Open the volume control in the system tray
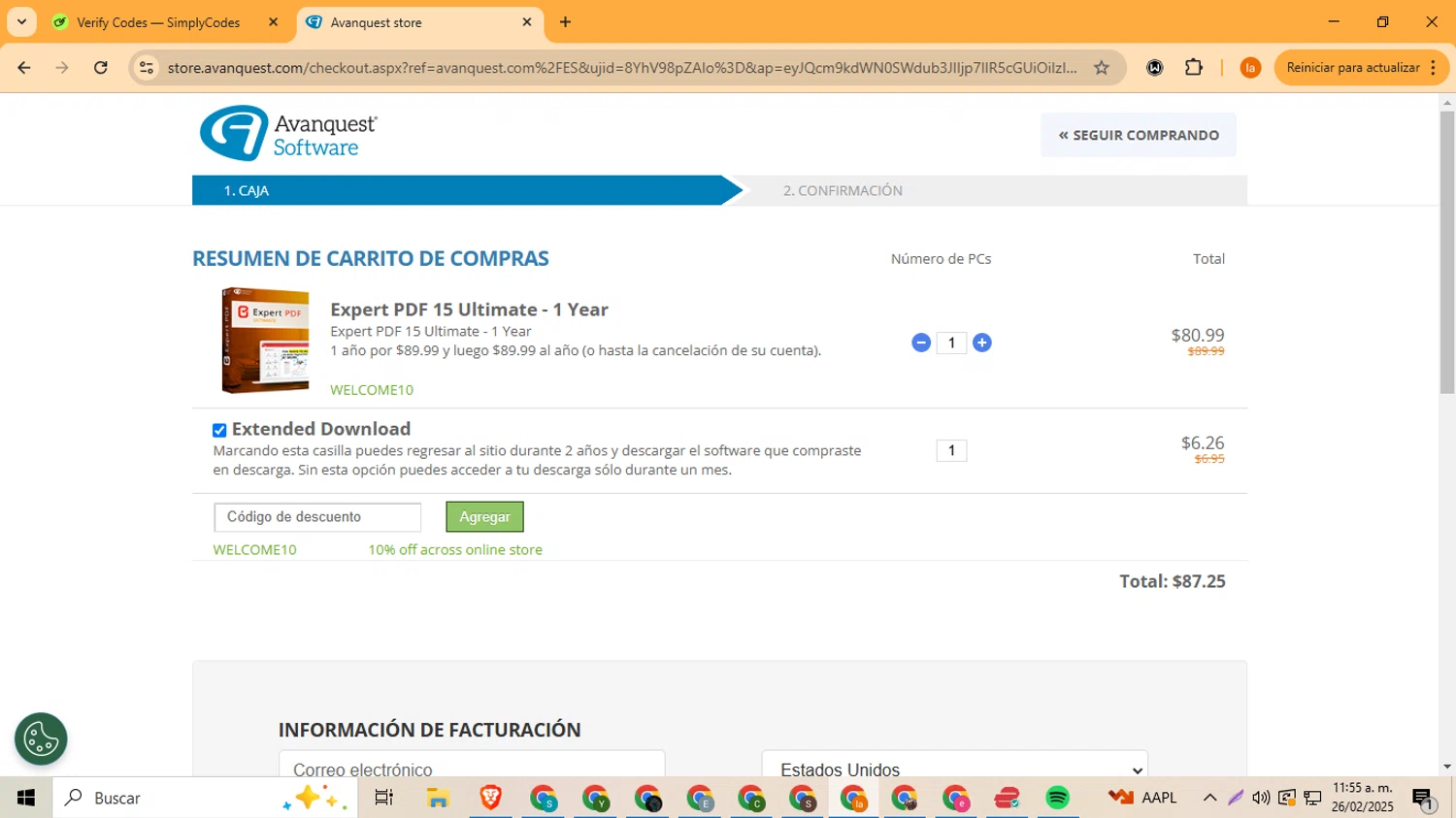This screenshot has height=818, width=1456. click(x=1261, y=798)
